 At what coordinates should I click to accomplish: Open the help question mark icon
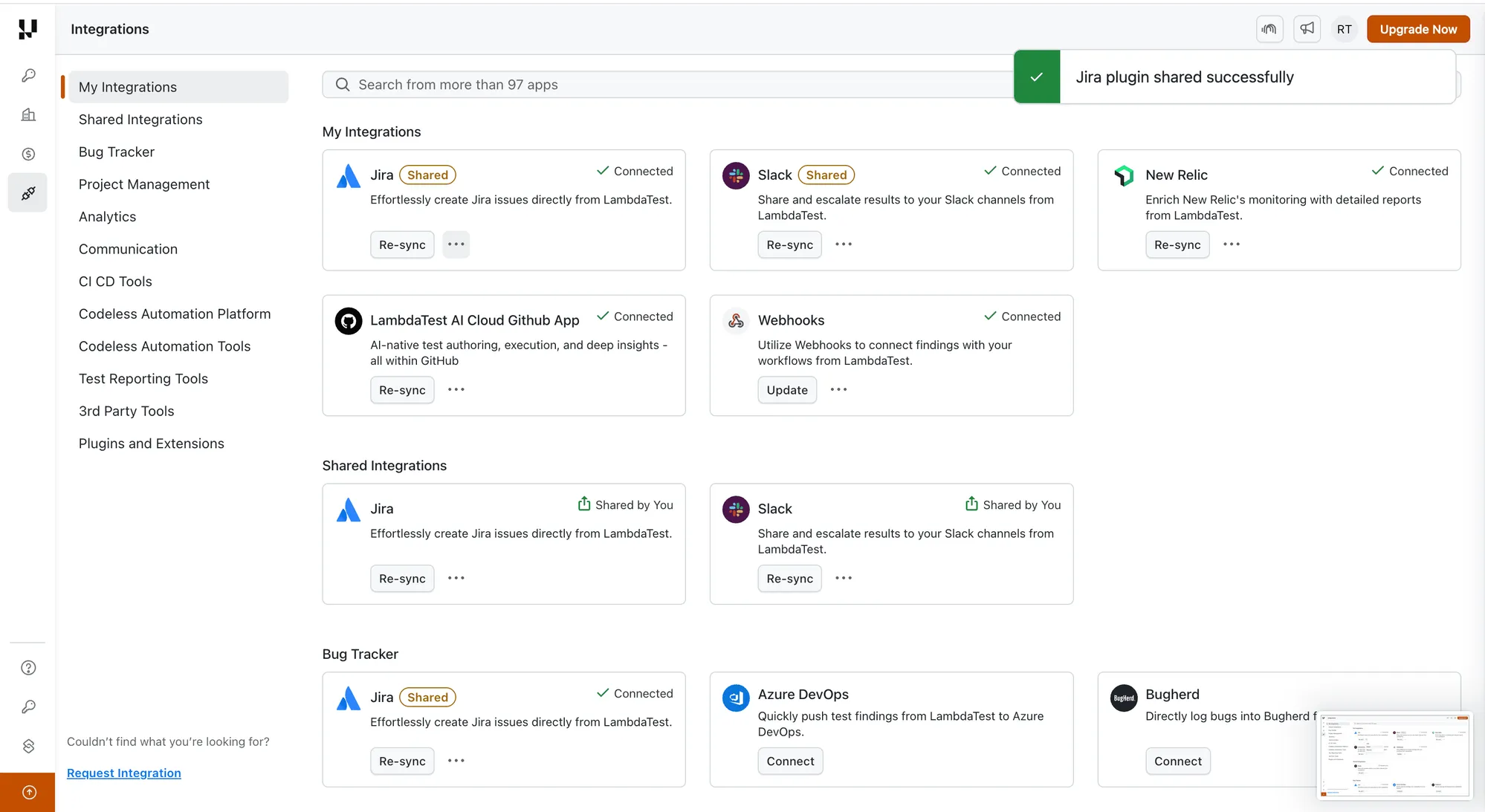[x=28, y=668]
